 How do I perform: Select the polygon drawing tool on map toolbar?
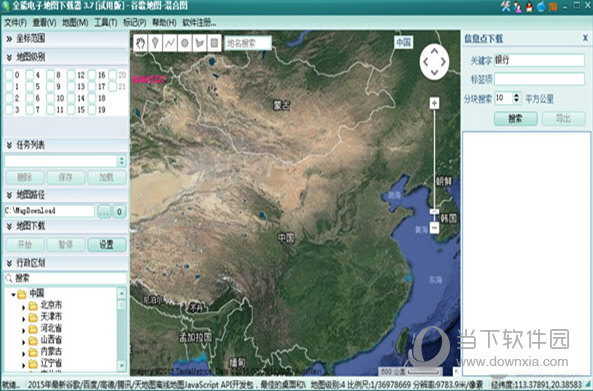tap(199, 43)
